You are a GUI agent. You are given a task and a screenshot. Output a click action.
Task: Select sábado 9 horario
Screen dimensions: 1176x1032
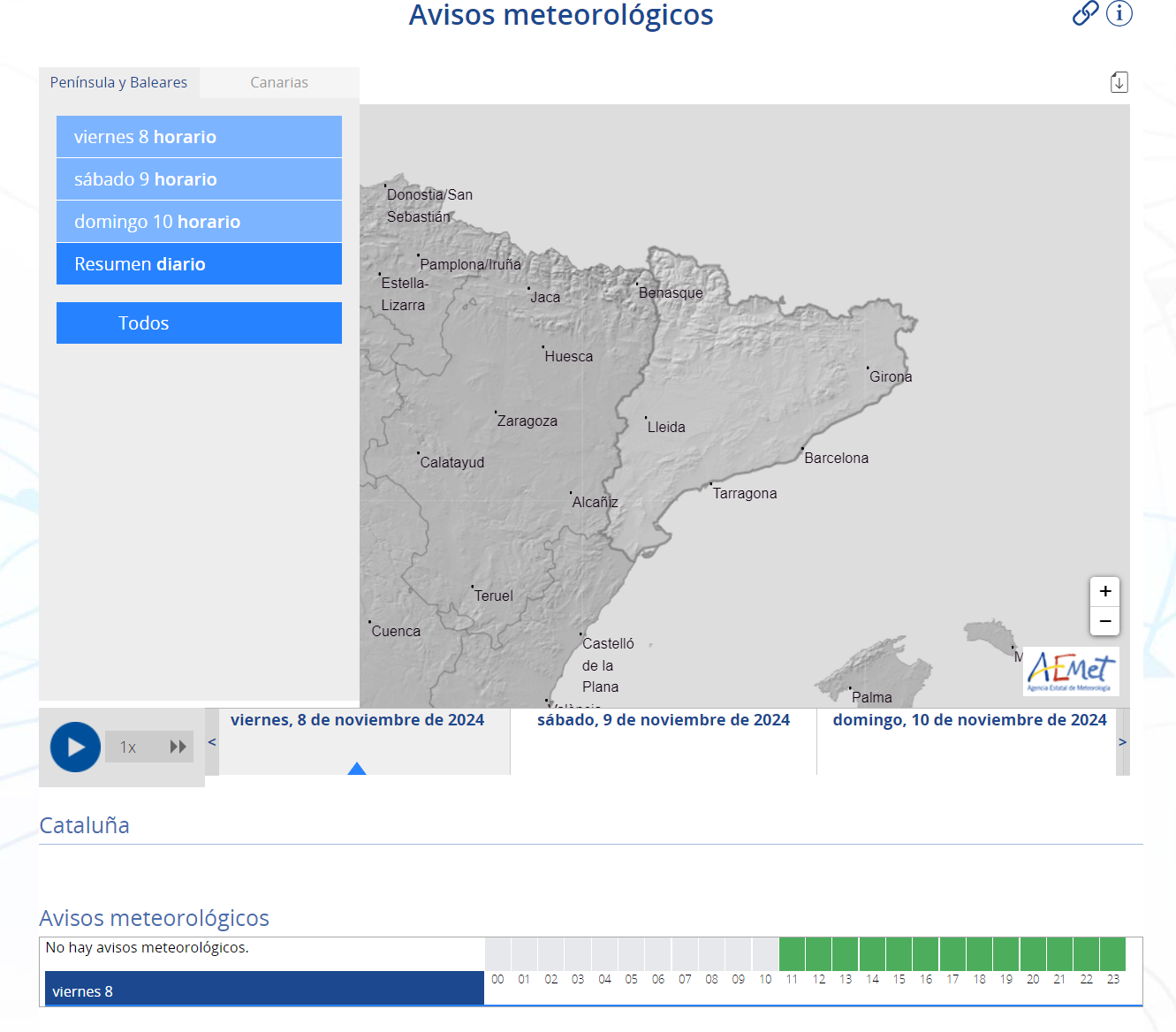point(199,179)
